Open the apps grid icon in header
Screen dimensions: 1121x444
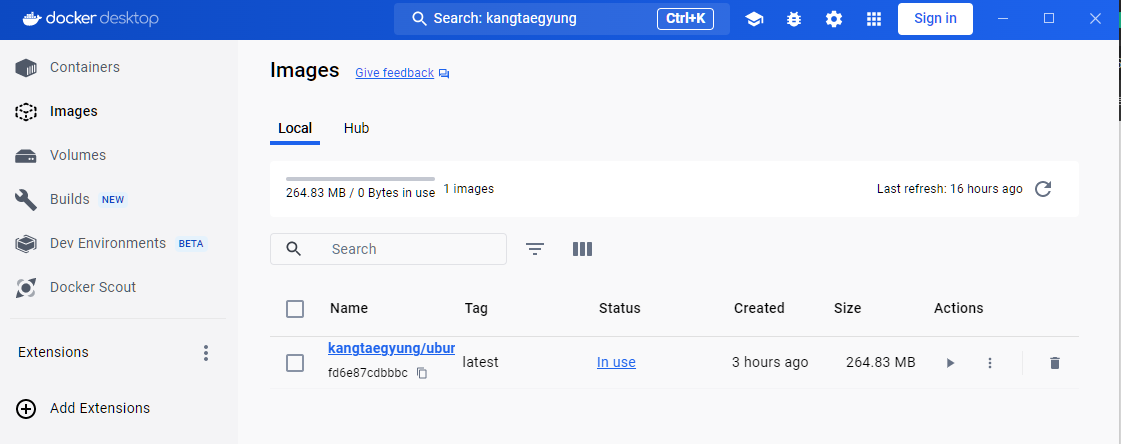[x=874, y=19]
